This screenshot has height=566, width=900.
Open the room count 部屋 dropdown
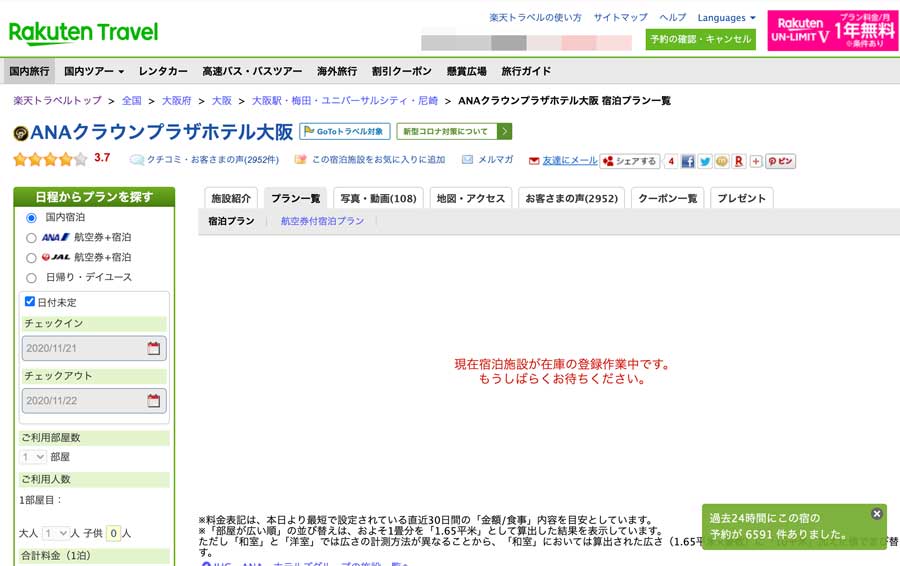coord(33,457)
